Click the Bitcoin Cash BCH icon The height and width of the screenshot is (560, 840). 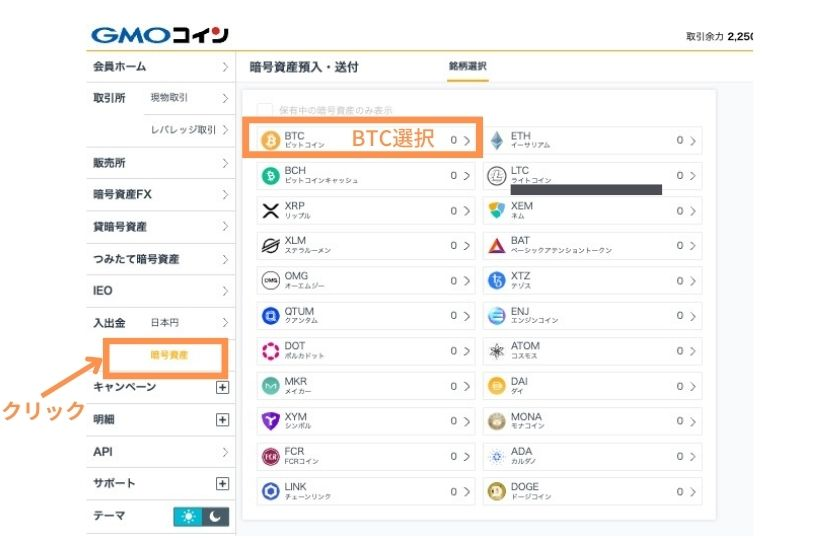pos(271,176)
